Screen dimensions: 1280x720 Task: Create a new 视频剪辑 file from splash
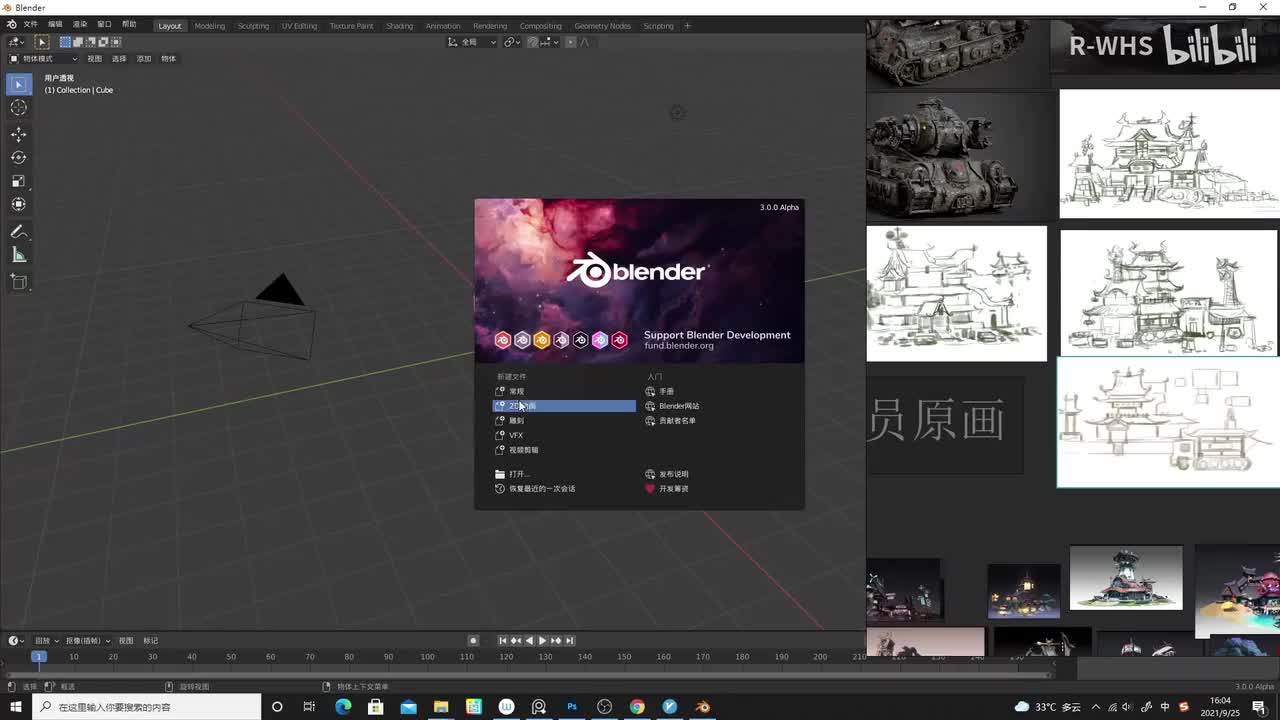click(x=564, y=450)
